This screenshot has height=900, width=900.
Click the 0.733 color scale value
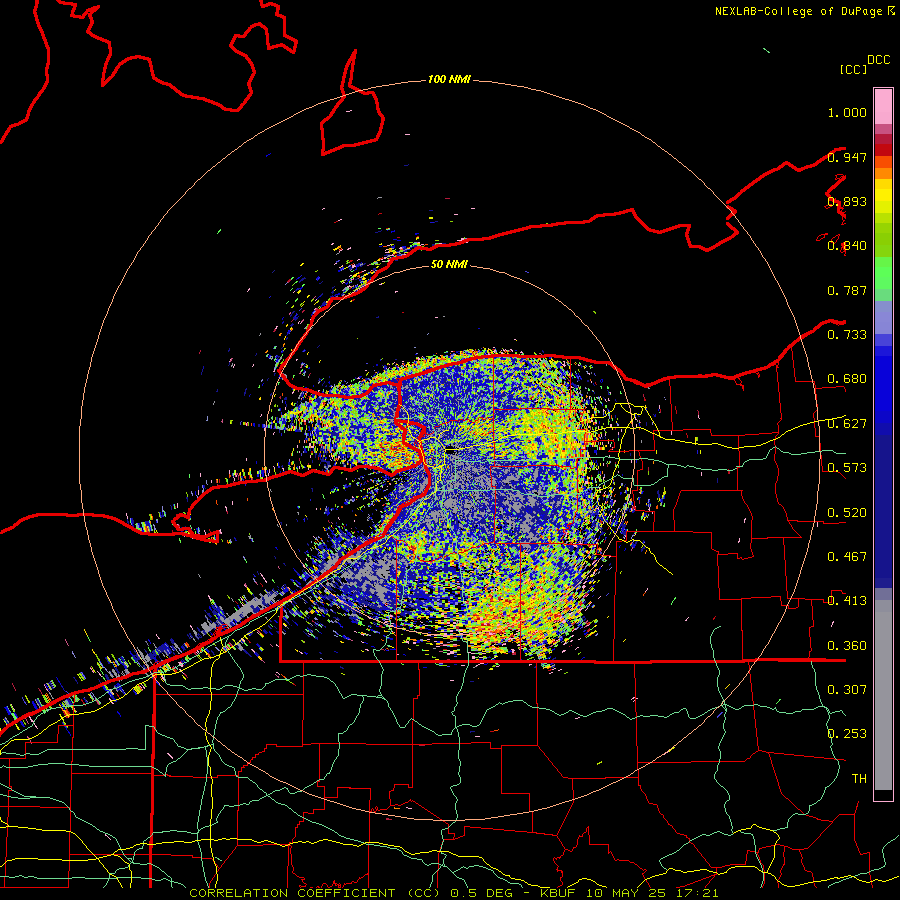tap(847, 335)
